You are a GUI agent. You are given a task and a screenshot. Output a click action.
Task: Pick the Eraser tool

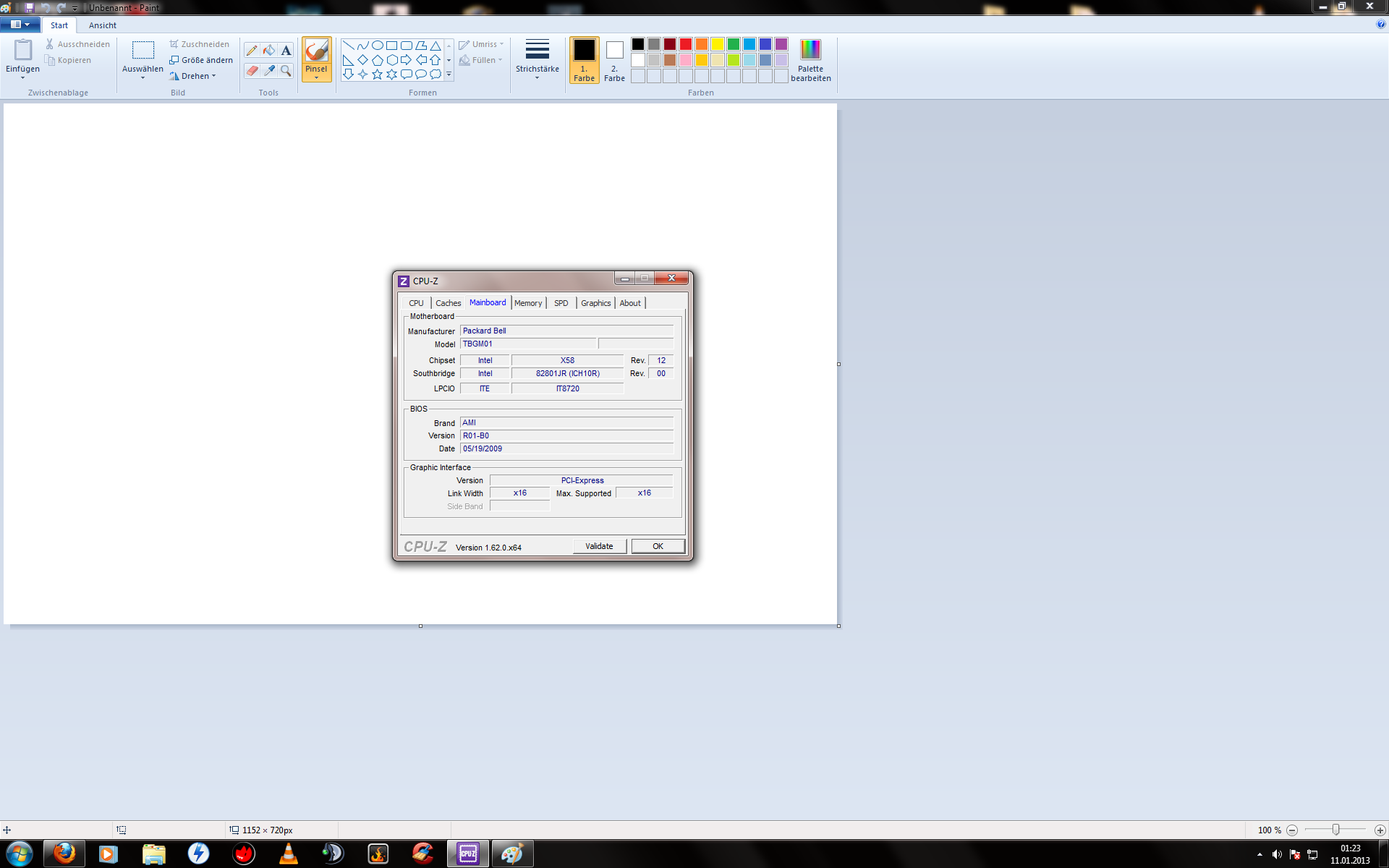pyautogui.click(x=252, y=70)
